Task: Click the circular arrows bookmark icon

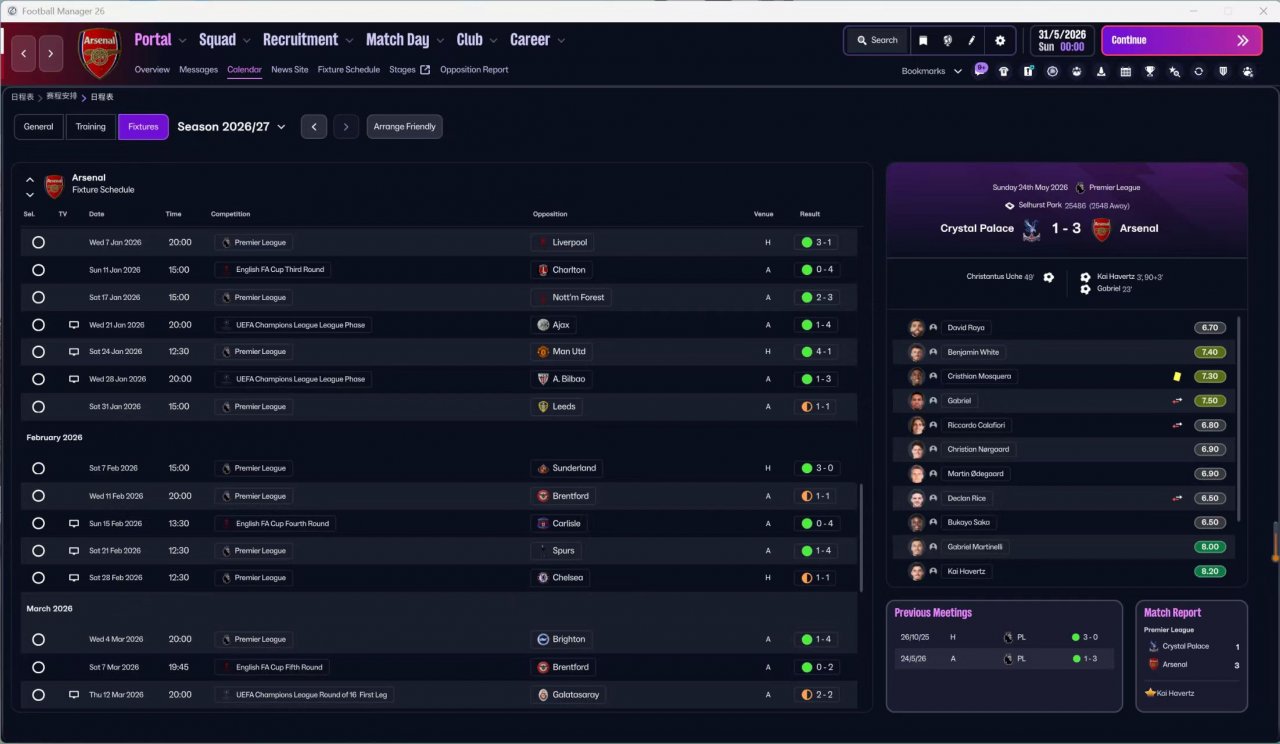Action: [x=1198, y=72]
